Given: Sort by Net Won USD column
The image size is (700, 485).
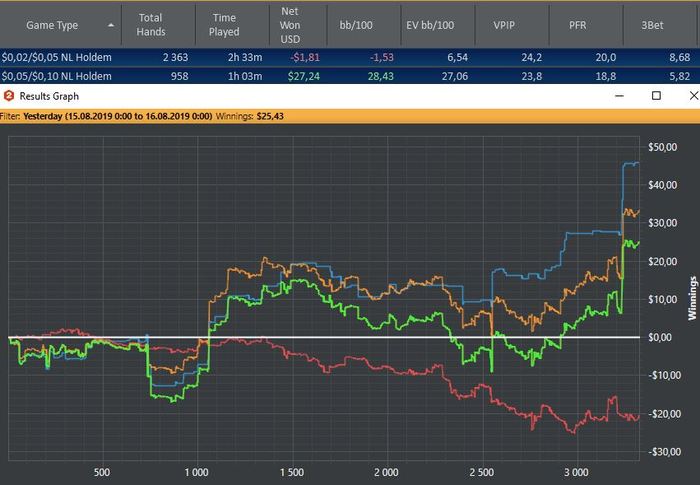Looking at the screenshot, I should [x=290, y=24].
